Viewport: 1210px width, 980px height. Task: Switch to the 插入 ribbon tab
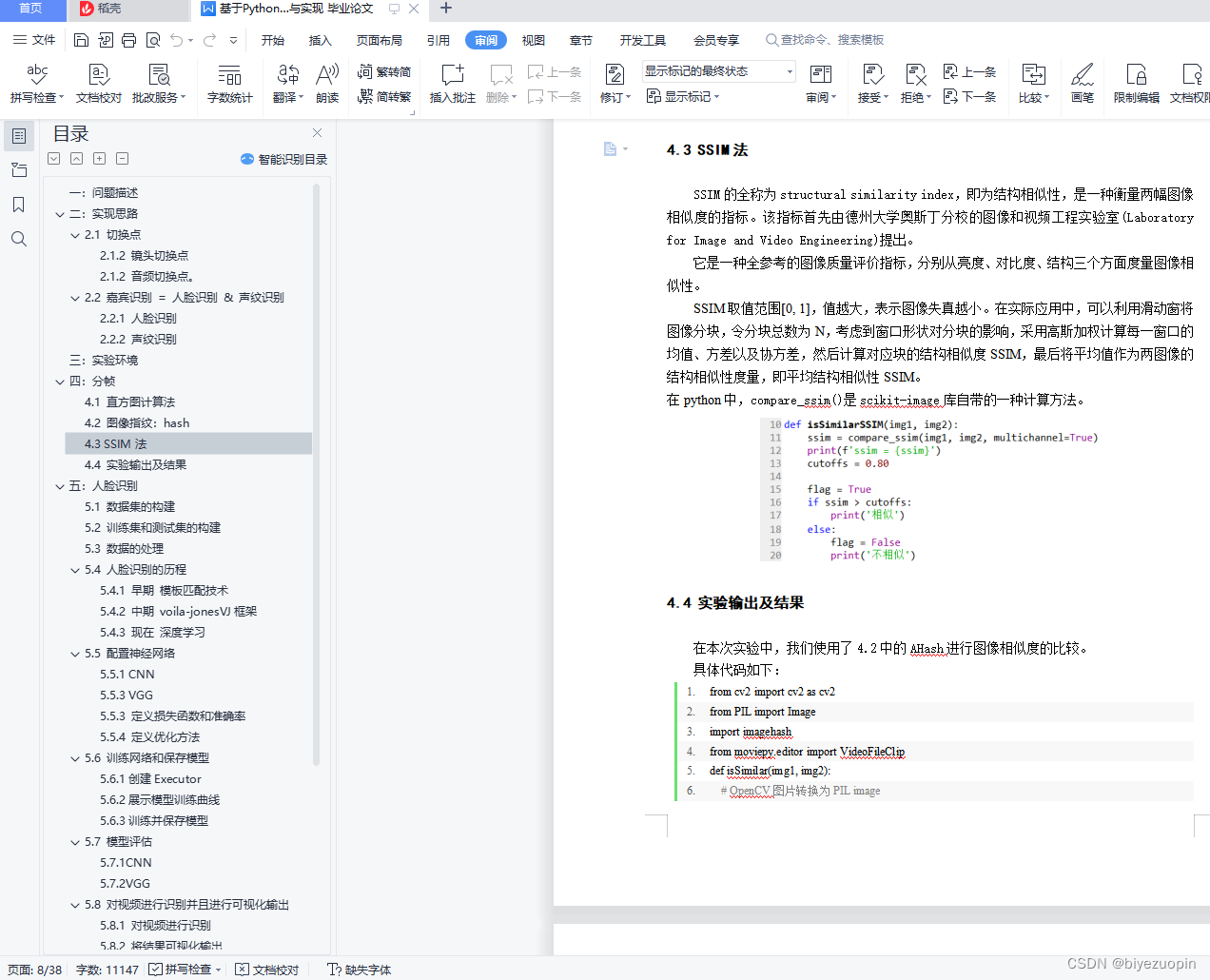tap(320, 40)
